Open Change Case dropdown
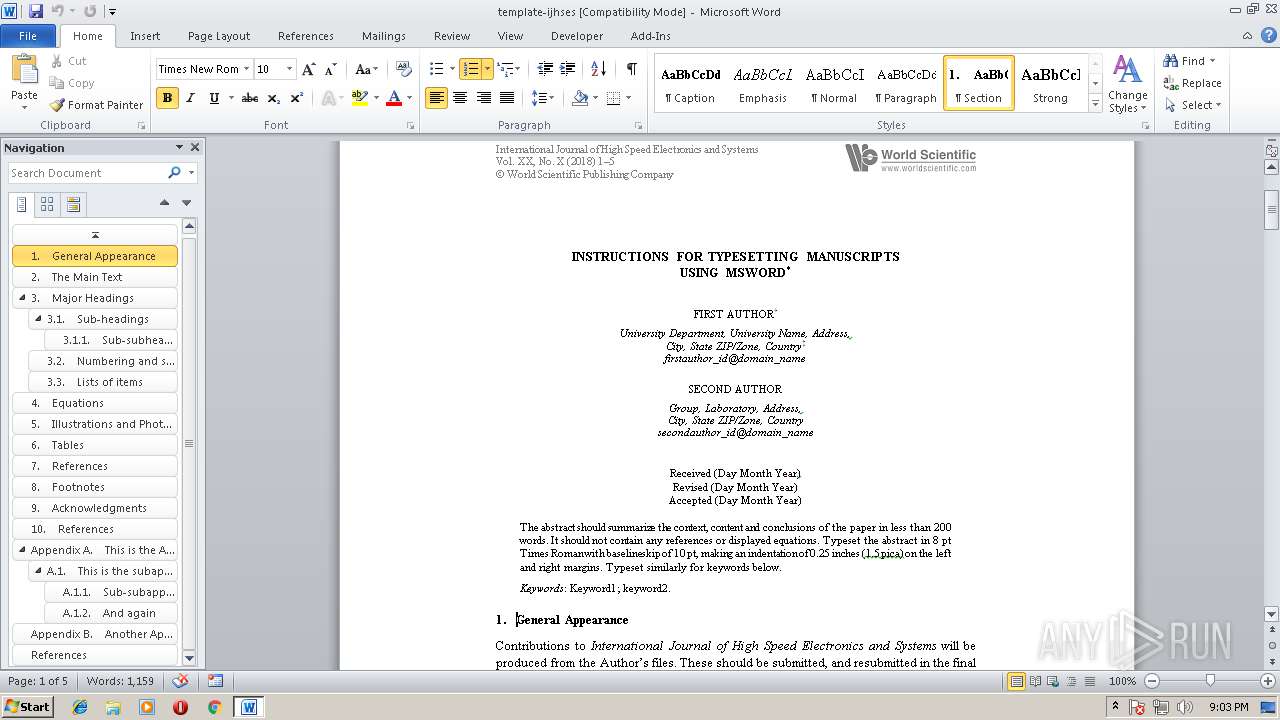Screen dimensions: 1280x720 click(x=367, y=69)
